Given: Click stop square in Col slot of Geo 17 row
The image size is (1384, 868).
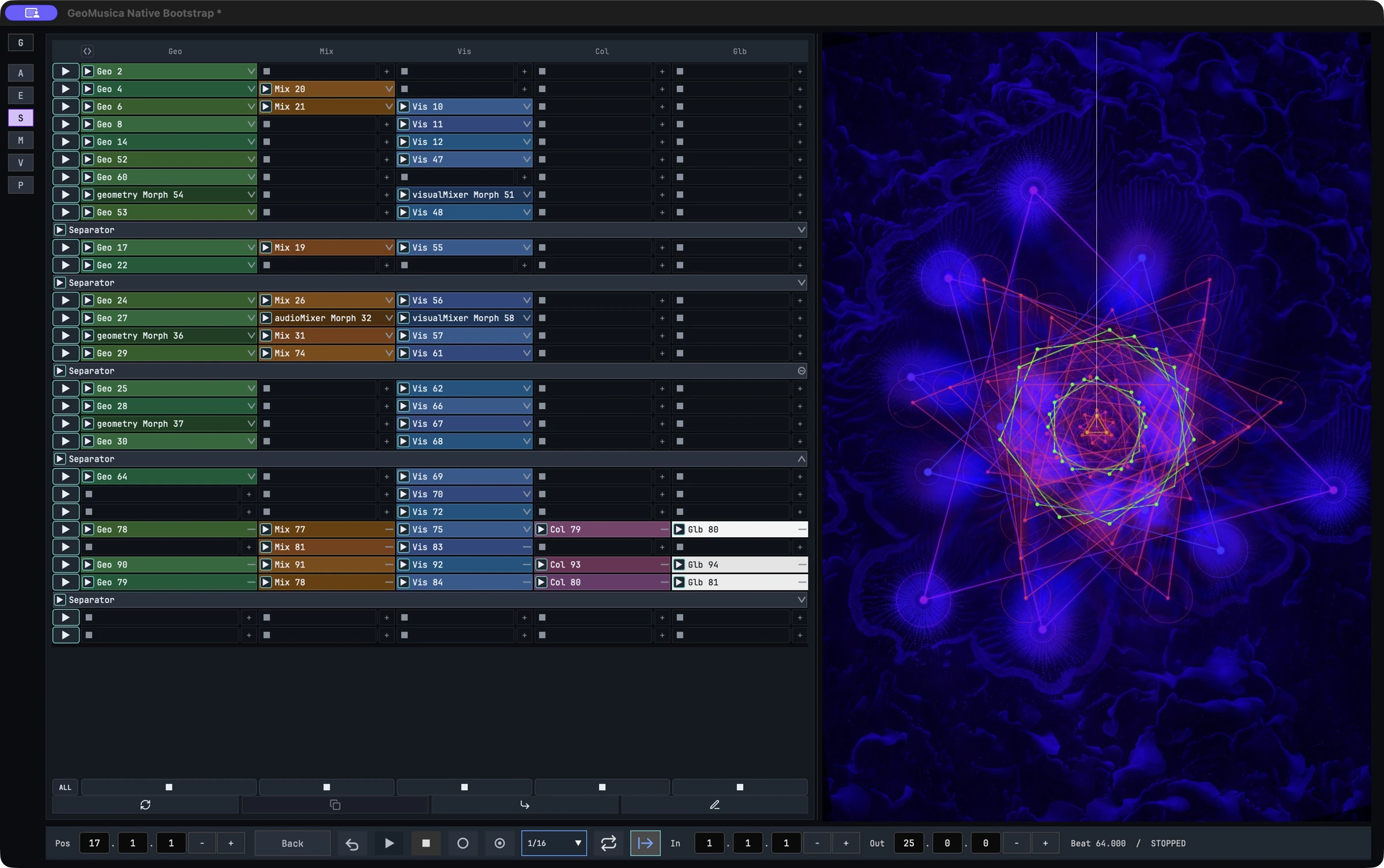Looking at the screenshot, I should [x=542, y=248].
